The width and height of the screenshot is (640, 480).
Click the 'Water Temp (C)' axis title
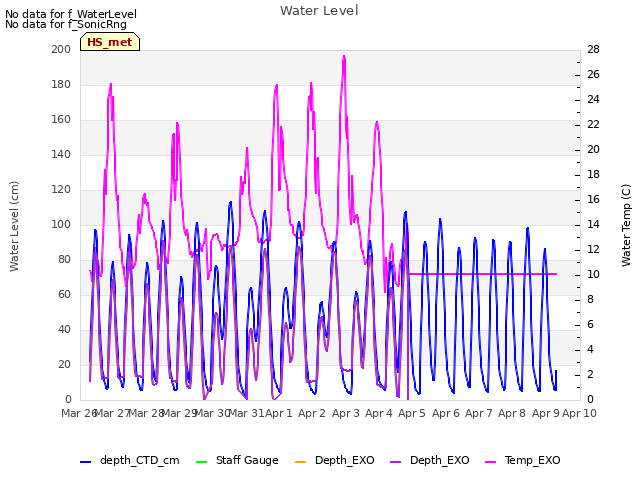pyautogui.click(x=626, y=225)
